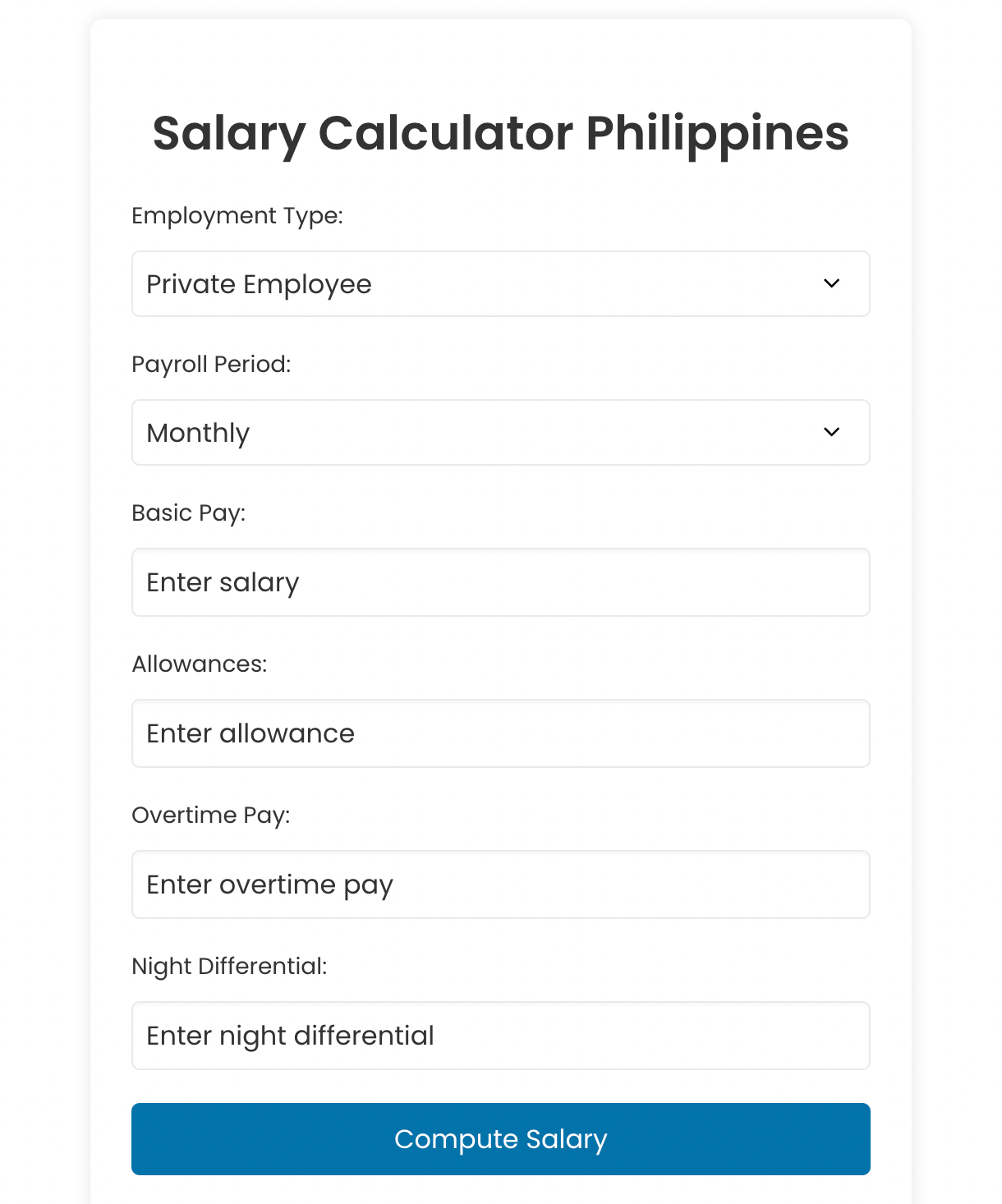Click the word Philippines in the heading

click(717, 134)
